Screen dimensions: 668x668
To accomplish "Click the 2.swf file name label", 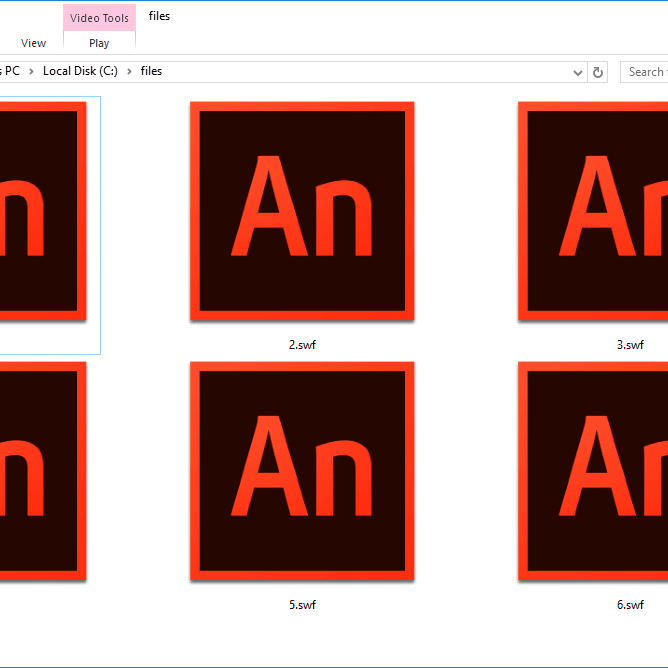I will [x=302, y=345].
